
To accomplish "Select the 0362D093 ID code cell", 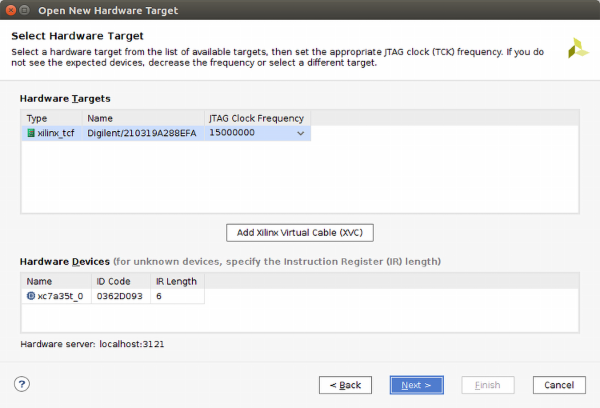I will pos(121,297).
